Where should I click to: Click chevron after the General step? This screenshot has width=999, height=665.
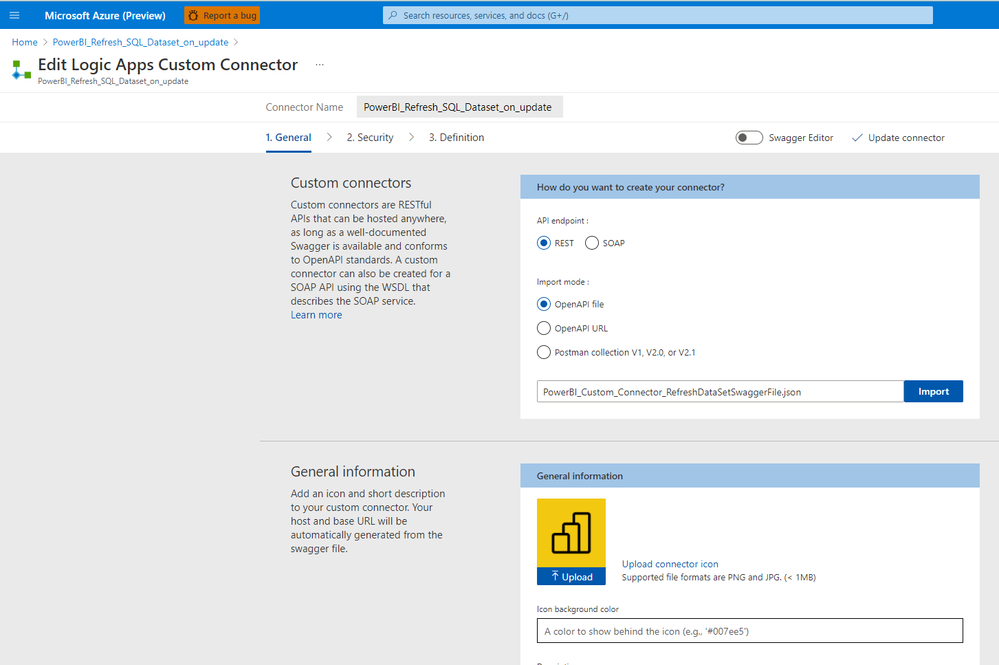[329, 137]
